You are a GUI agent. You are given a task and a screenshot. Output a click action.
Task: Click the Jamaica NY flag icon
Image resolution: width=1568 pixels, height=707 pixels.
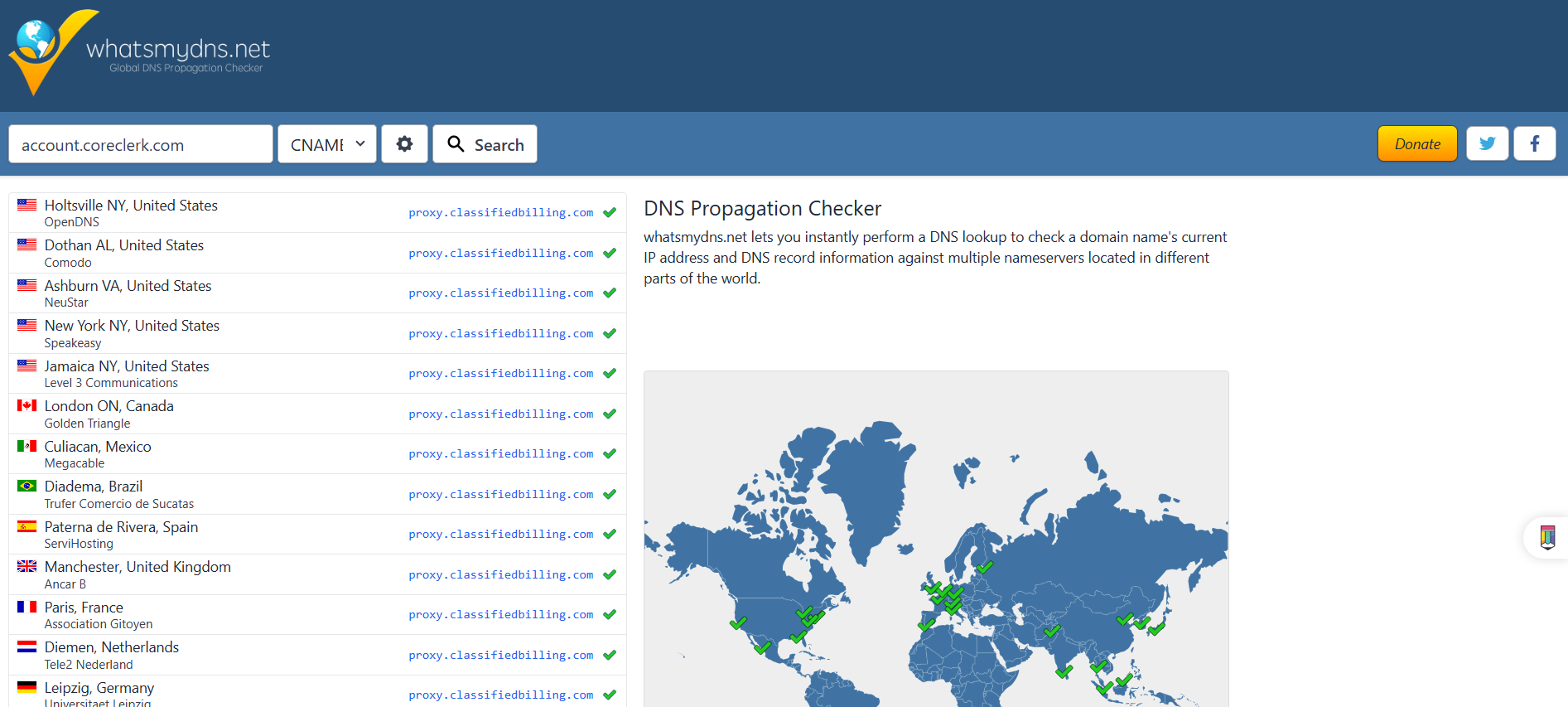click(x=27, y=366)
